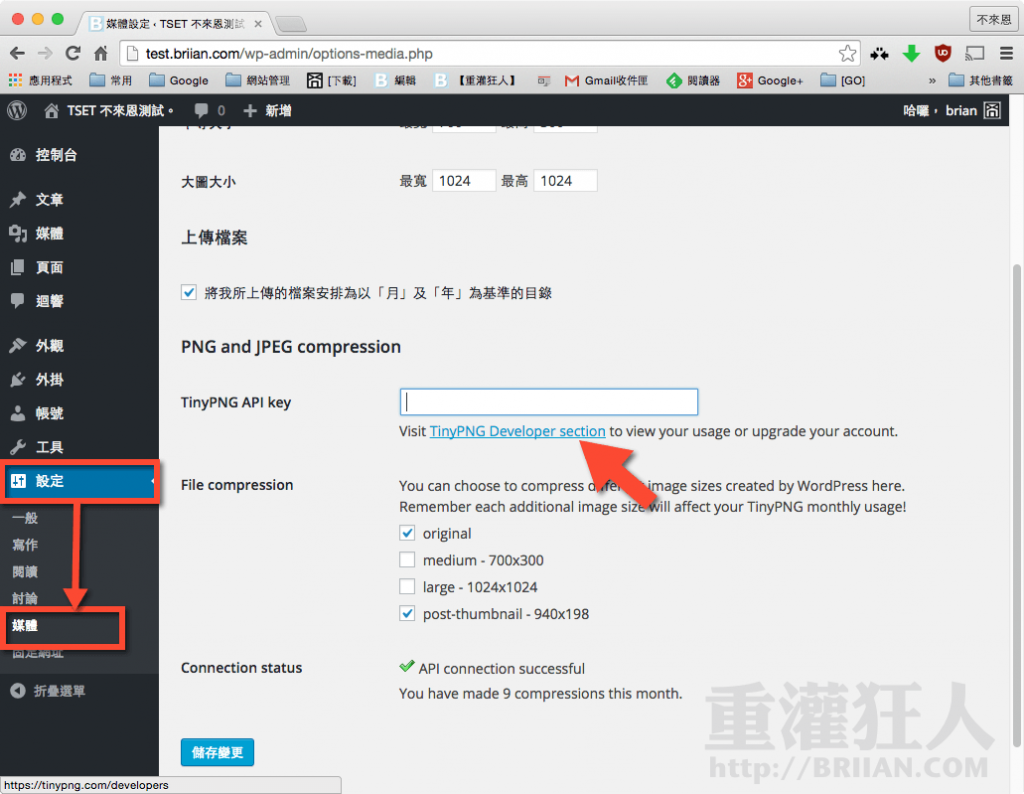The image size is (1024, 794).
Task: Open the 新增 menu in admin bar
Action: click(x=268, y=110)
